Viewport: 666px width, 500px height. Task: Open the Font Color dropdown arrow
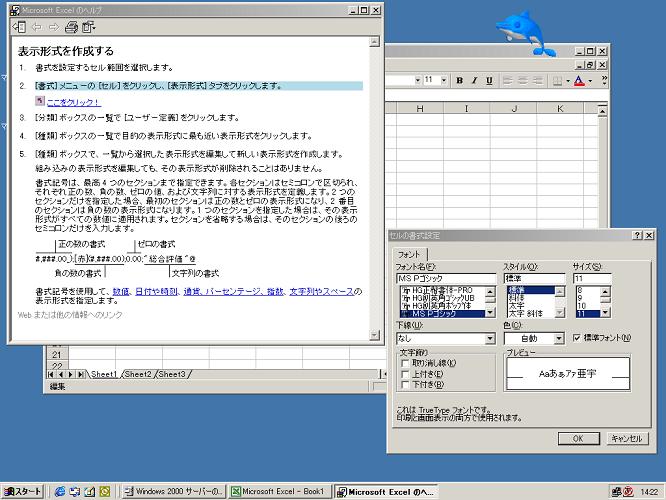590,80
